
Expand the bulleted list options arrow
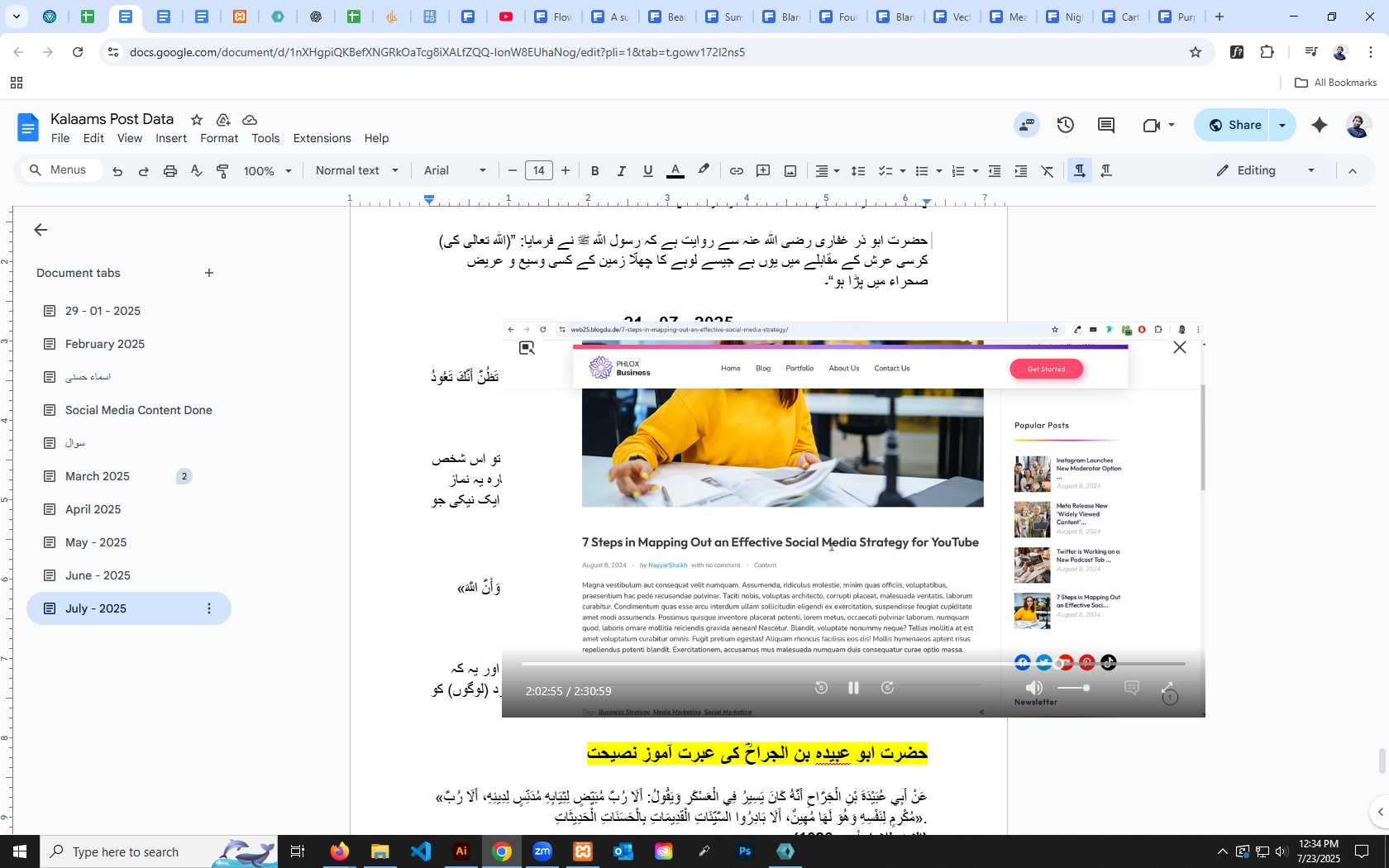(939, 171)
